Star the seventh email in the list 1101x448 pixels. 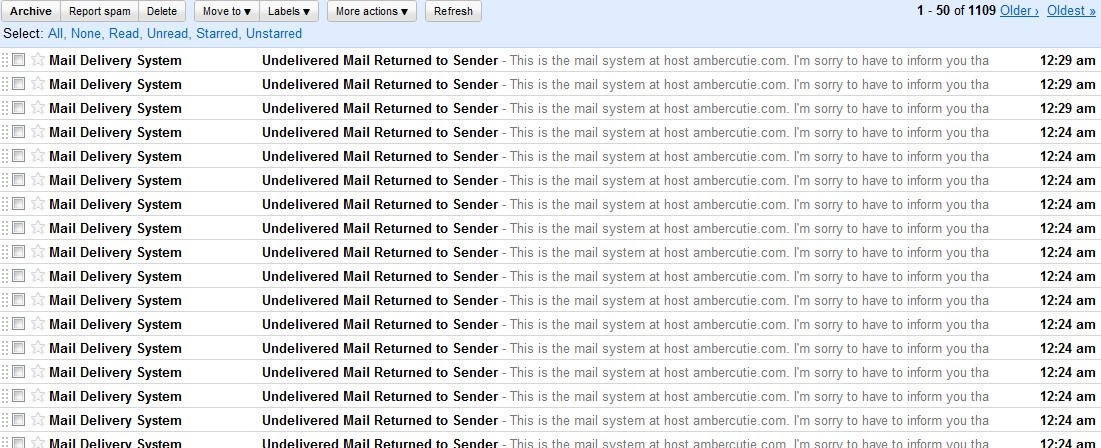38,204
